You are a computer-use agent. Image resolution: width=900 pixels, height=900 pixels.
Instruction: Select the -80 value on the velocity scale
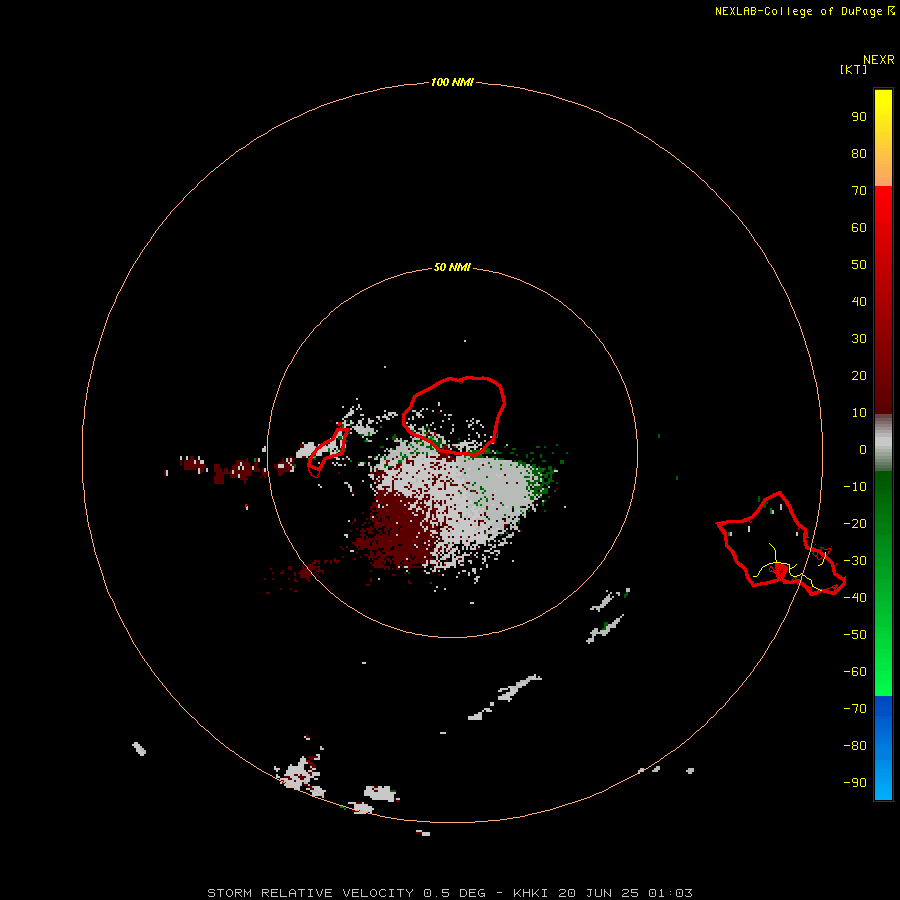coord(855,746)
